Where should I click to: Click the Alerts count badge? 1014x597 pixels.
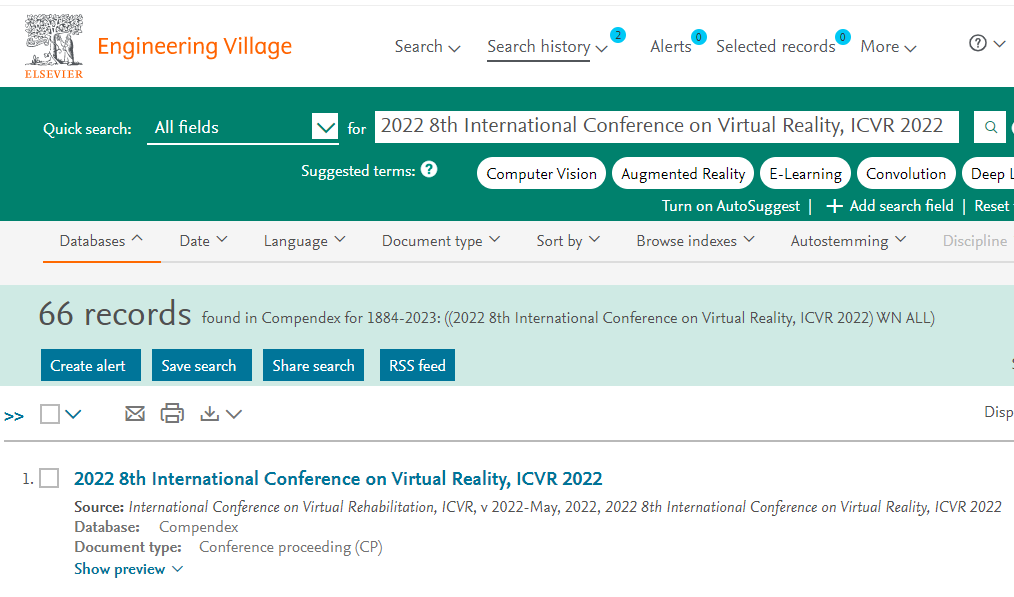(698, 37)
